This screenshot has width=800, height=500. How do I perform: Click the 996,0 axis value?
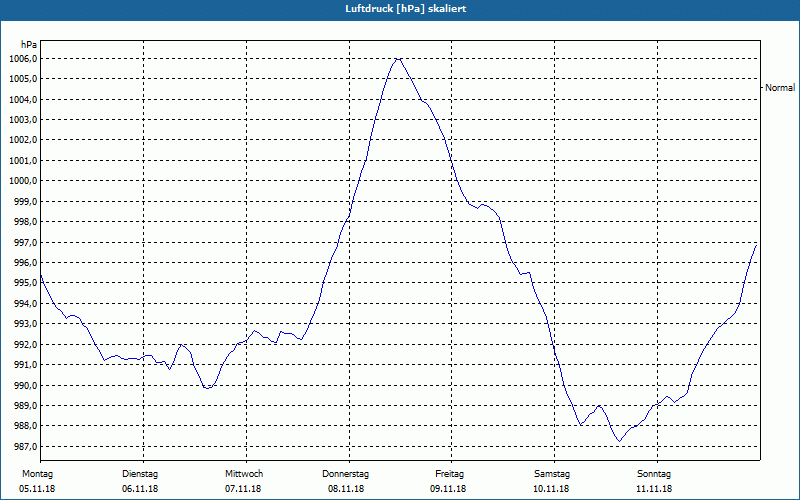coord(25,263)
